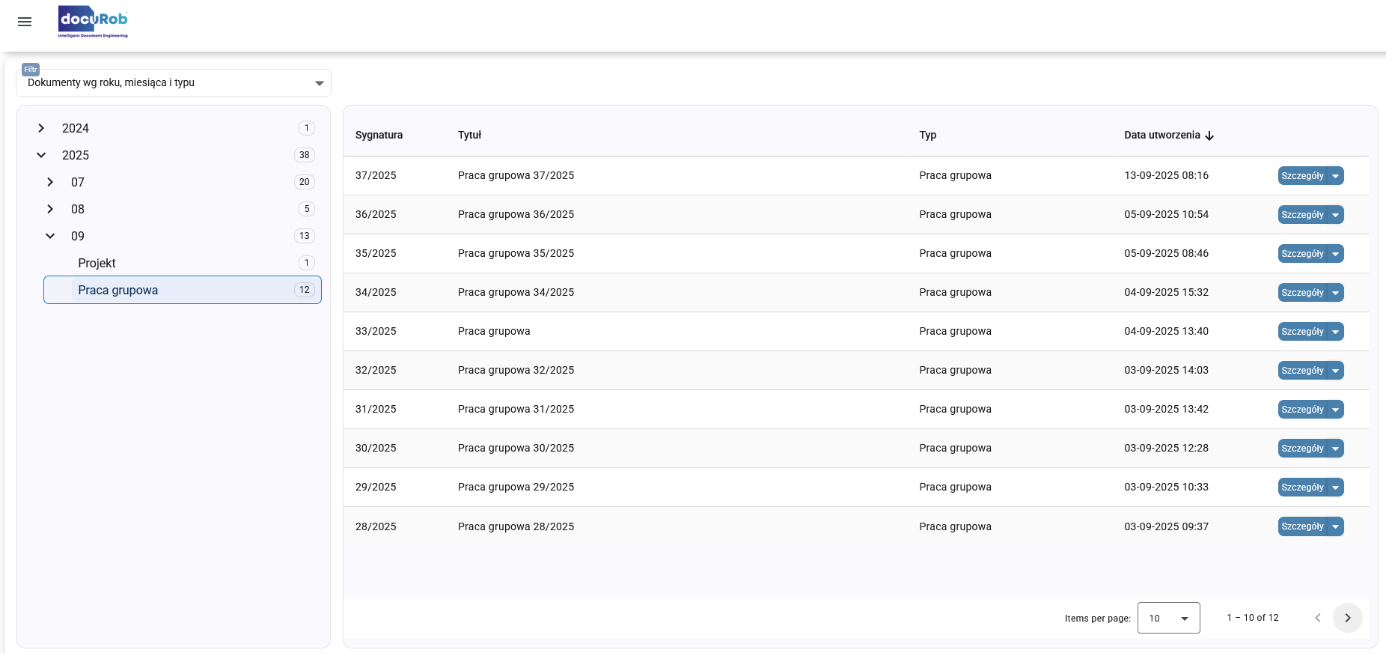
Task: Sort table by Sygnatura column header
Action: point(379,135)
